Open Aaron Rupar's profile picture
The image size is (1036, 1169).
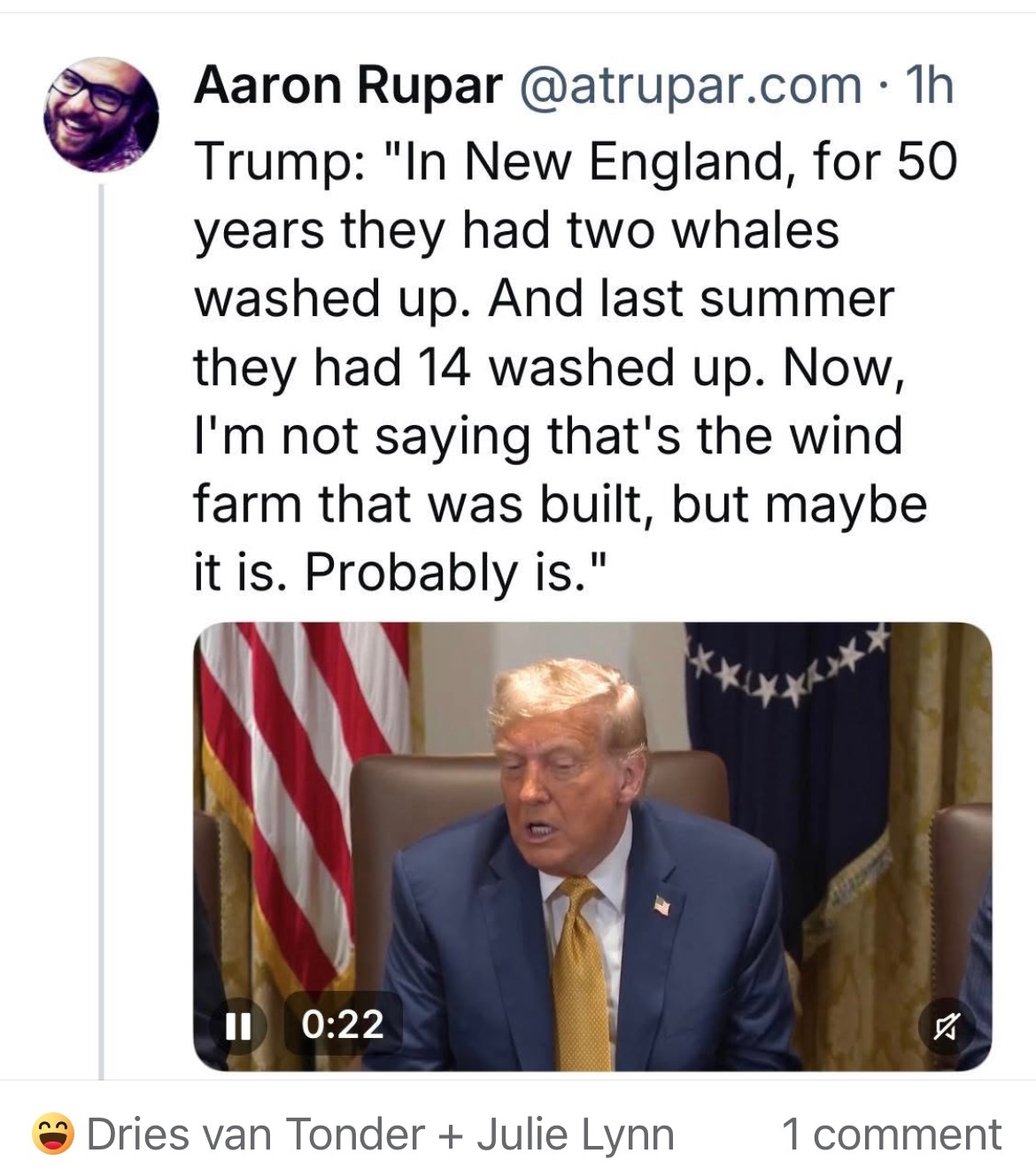click(x=101, y=114)
